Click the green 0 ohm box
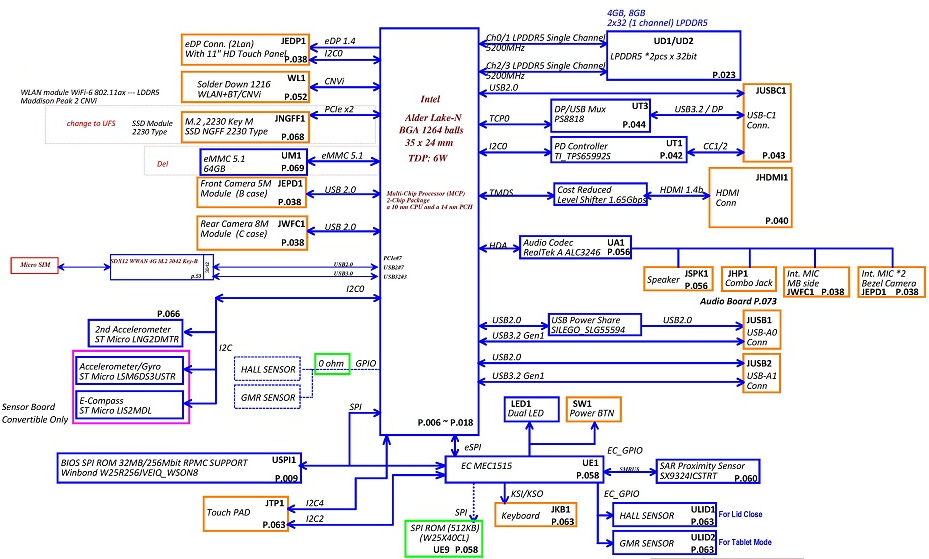The width and height of the screenshot is (929, 559). click(x=332, y=364)
